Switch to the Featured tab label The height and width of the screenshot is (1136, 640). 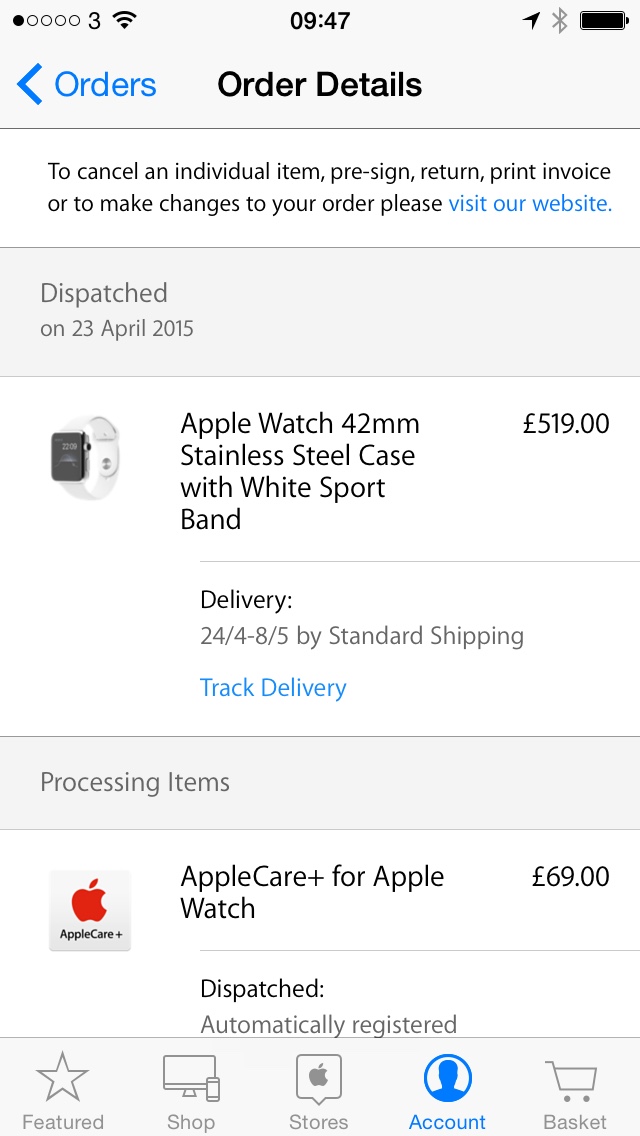[x=62, y=1122]
